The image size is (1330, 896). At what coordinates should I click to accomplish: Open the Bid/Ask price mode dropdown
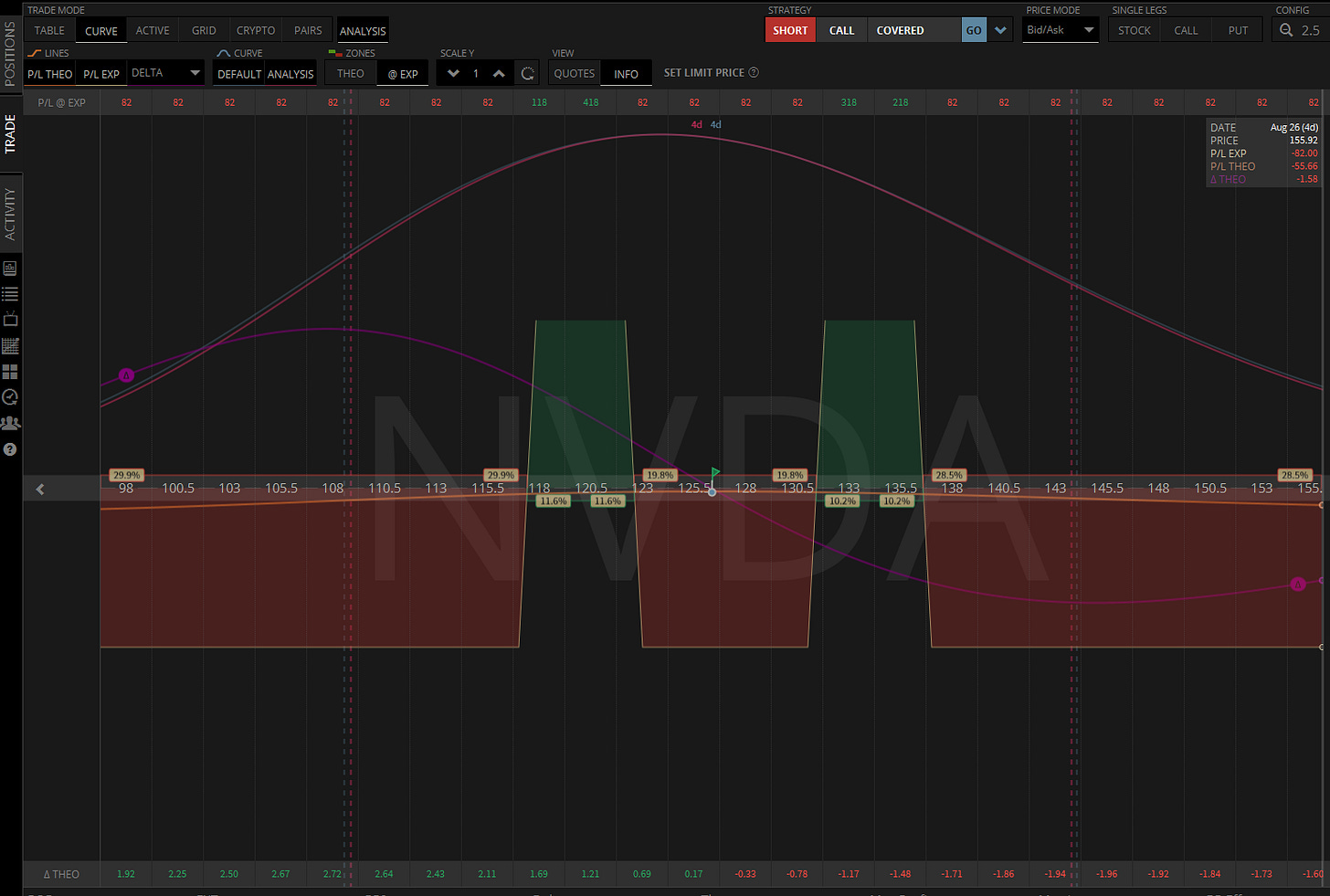click(1061, 30)
